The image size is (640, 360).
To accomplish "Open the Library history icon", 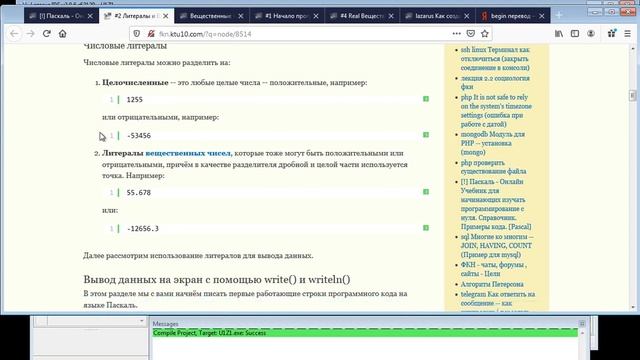I will pos(559,34).
